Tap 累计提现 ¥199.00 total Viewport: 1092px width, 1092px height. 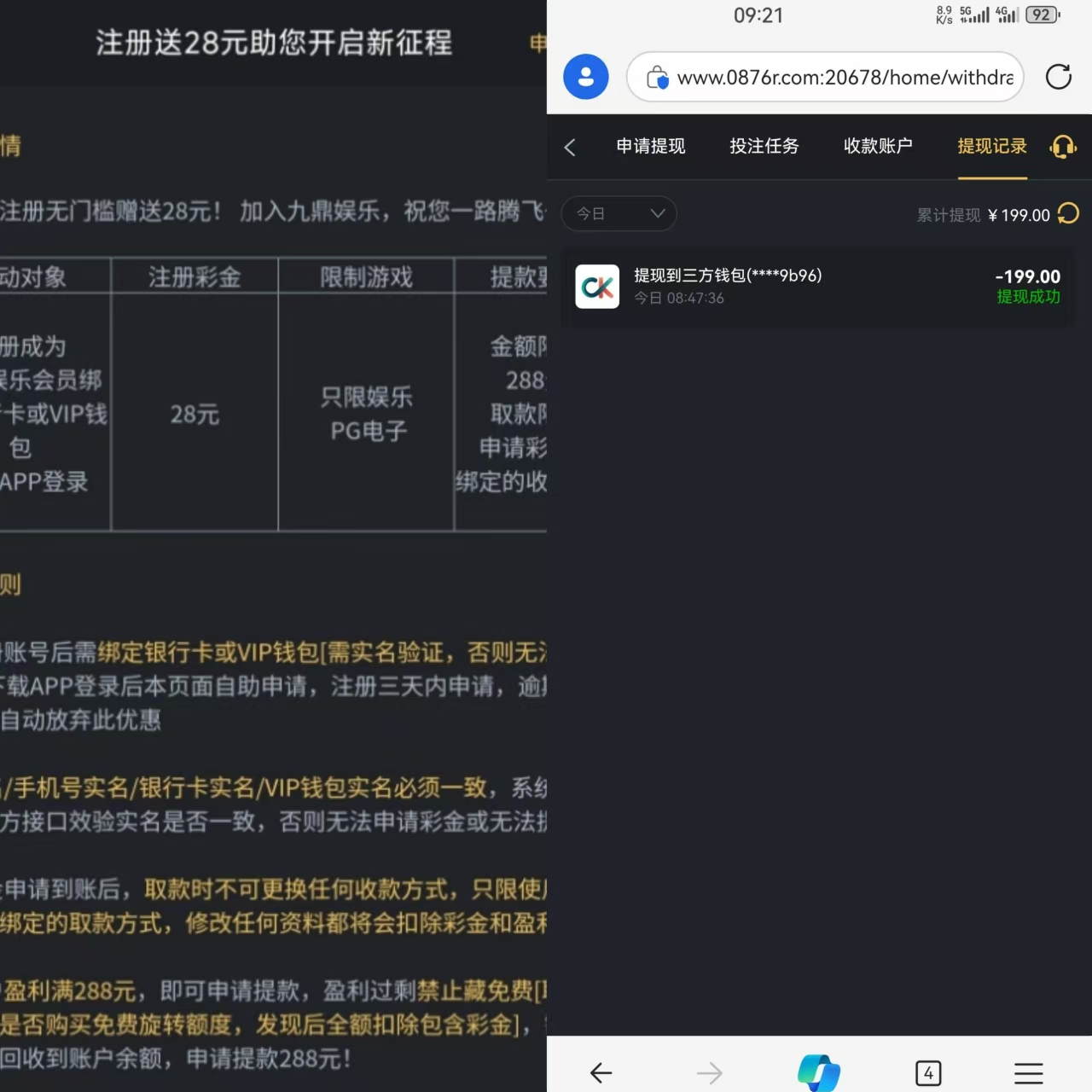(983, 215)
